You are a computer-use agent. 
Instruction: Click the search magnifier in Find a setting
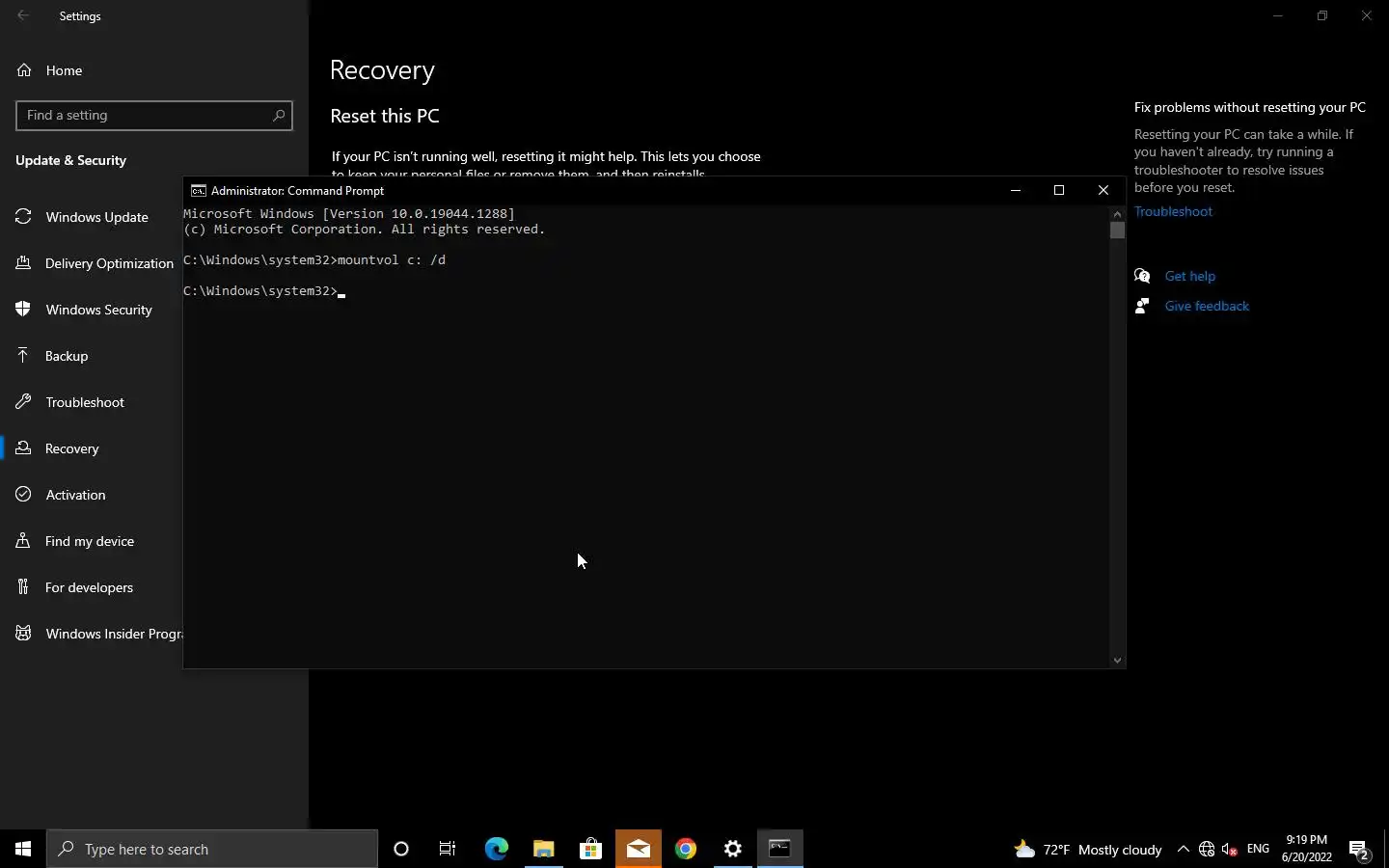[279, 115]
